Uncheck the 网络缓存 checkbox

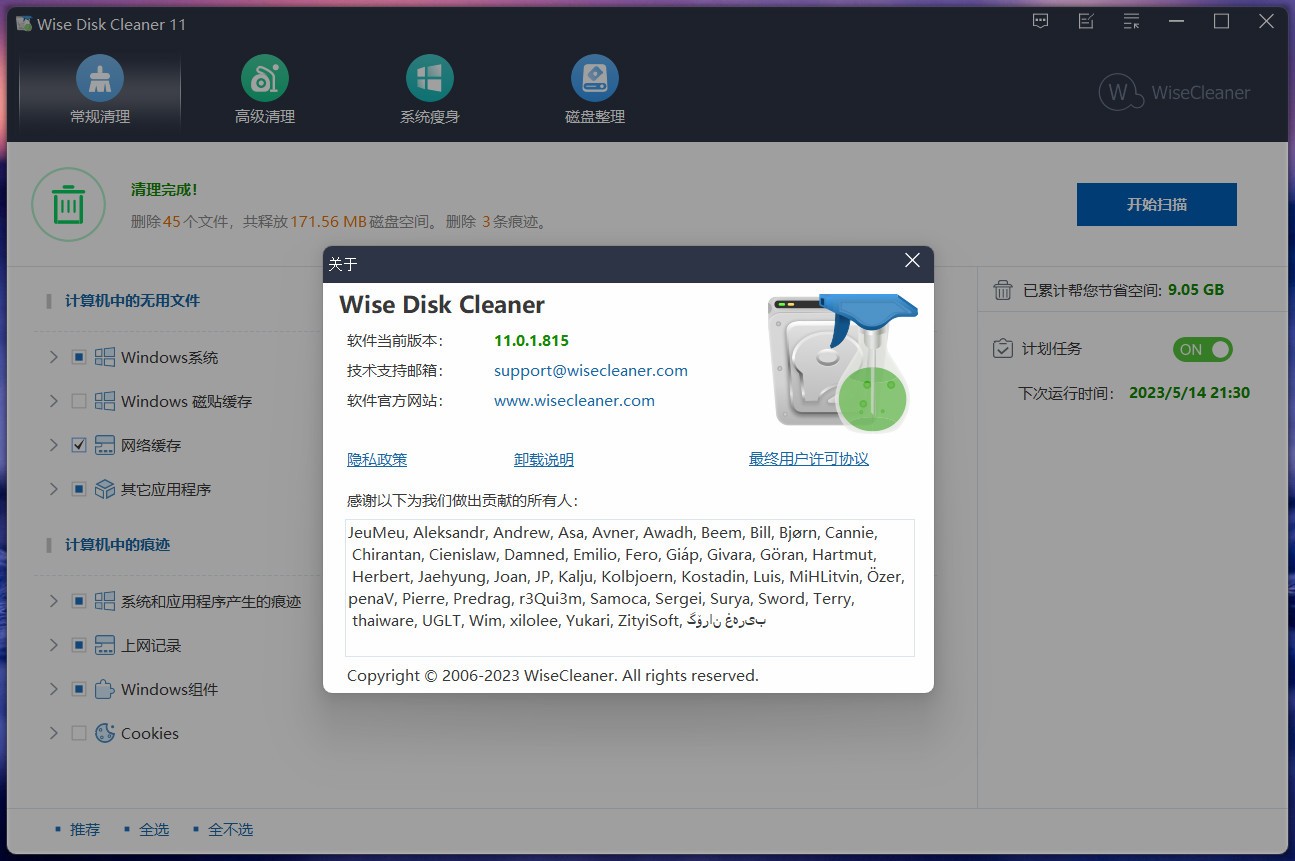pos(79,445)
